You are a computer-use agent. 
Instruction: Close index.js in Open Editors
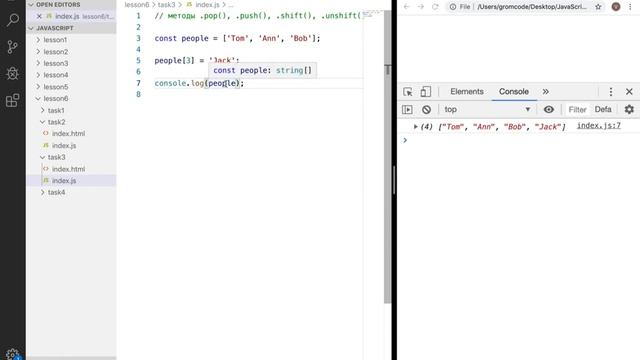click(x=39, y=16)
